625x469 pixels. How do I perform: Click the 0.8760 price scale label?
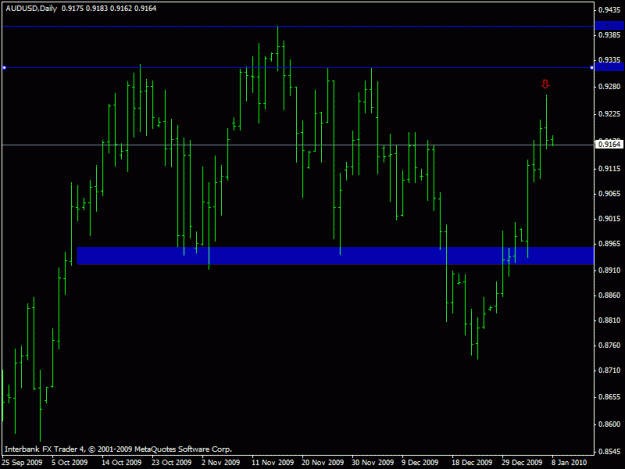point(609,345)
